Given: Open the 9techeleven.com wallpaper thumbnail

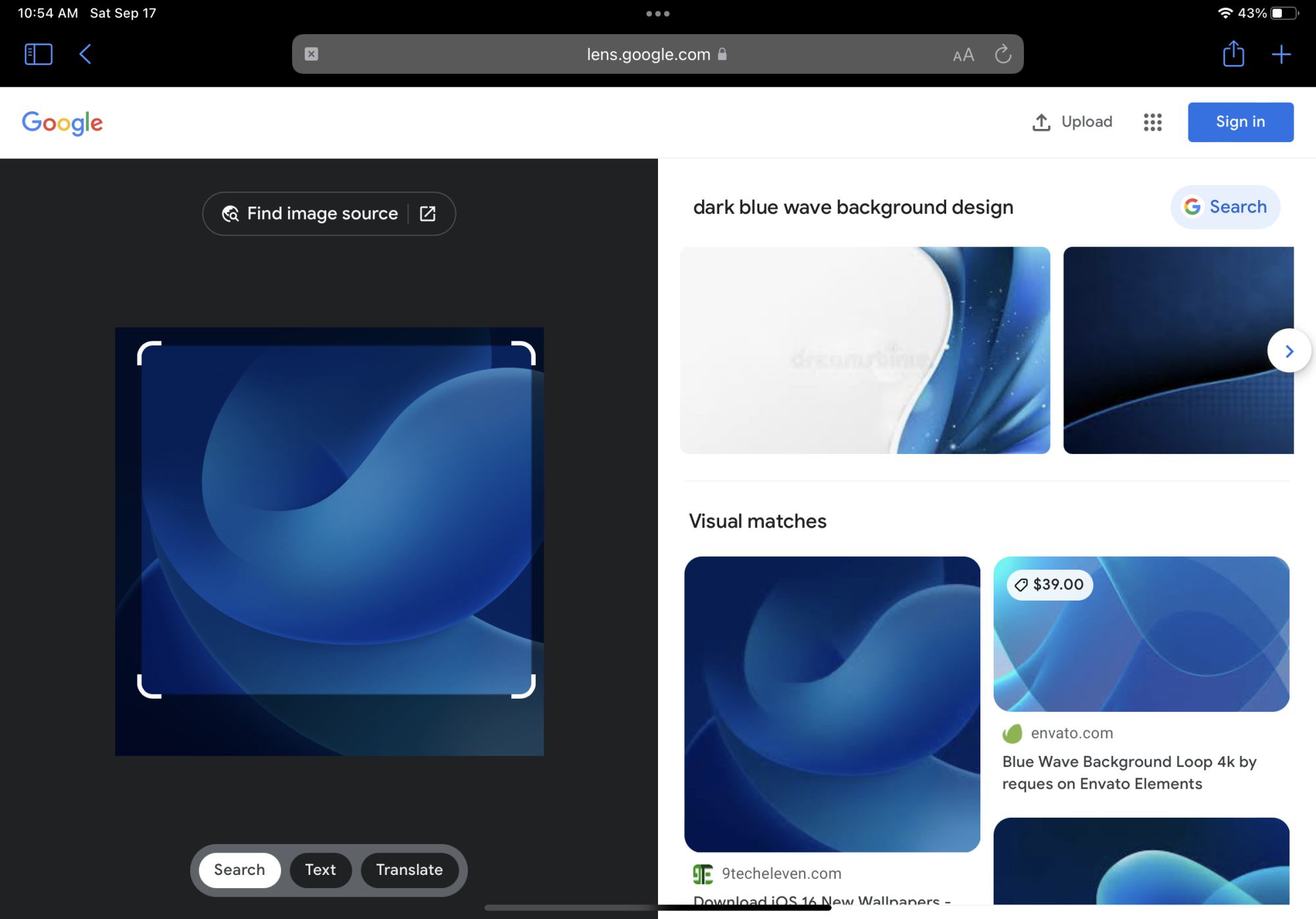Looking at the screenshot, I should point(832,704).
